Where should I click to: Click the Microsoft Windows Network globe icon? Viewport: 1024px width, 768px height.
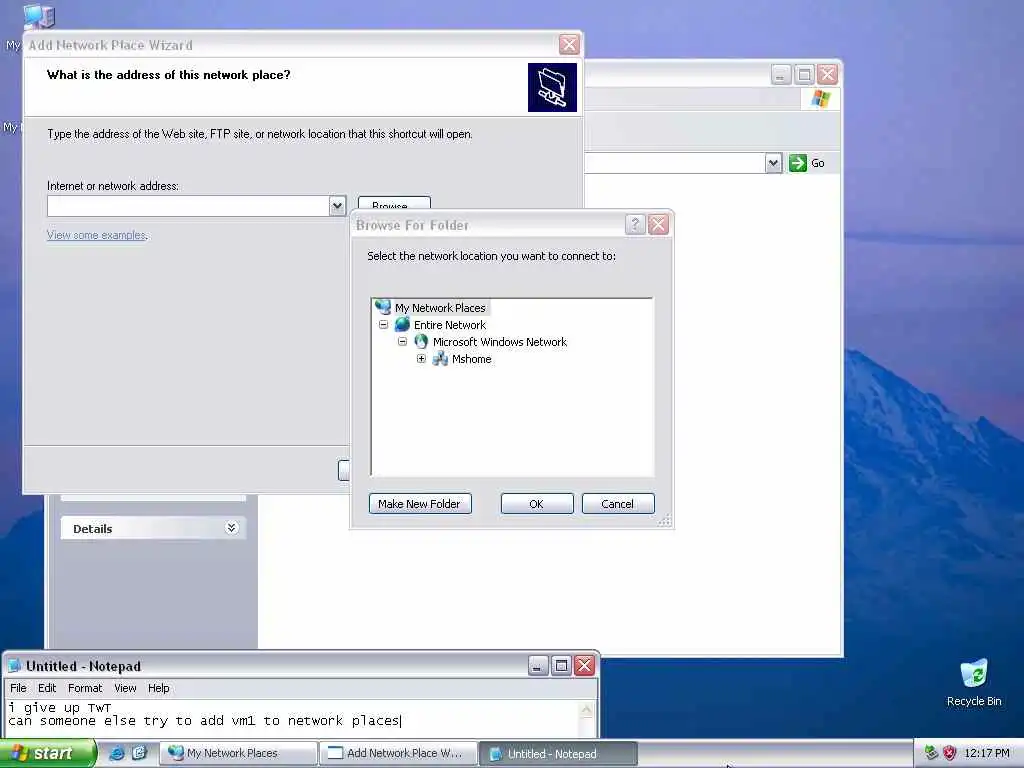(421, 342)
